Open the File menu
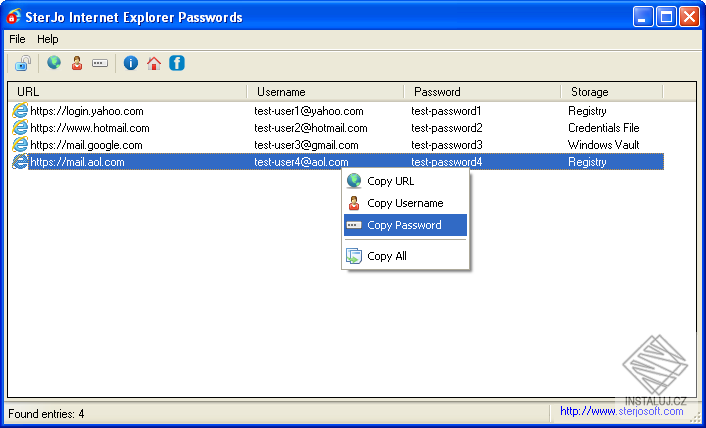Image resolution: width=706 pixels, height=428 pixels. (x=17, y=39)
